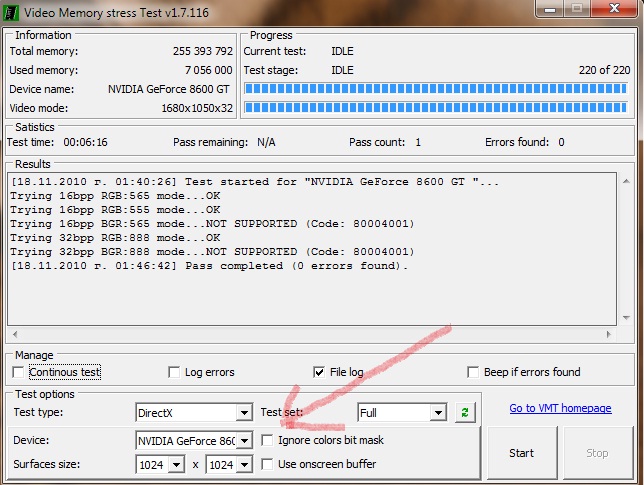Enable Beep if errors found
644x485 pixels.
pyautogui.click(x=473, y=372)
